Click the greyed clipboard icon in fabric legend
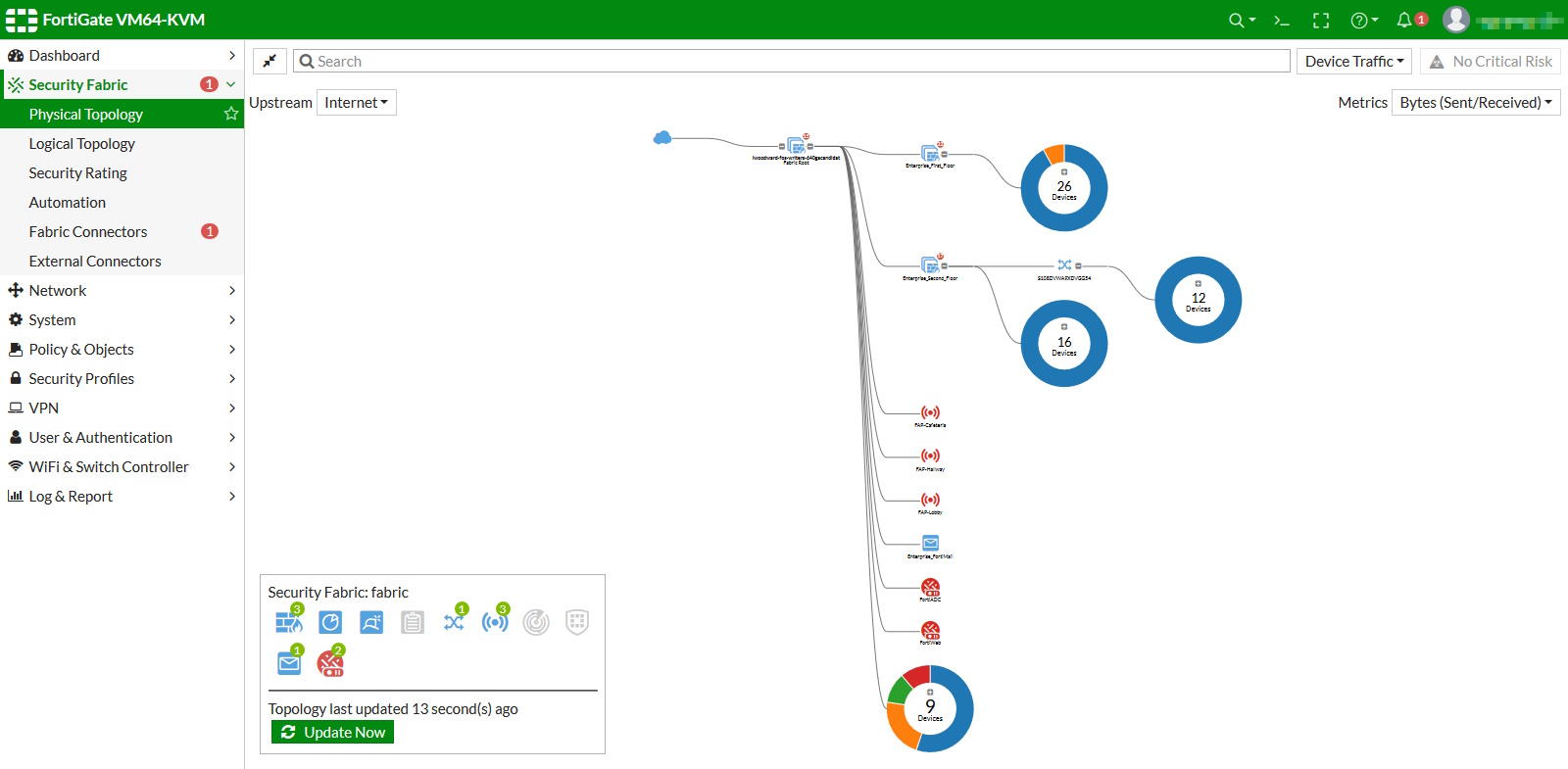 413,622
